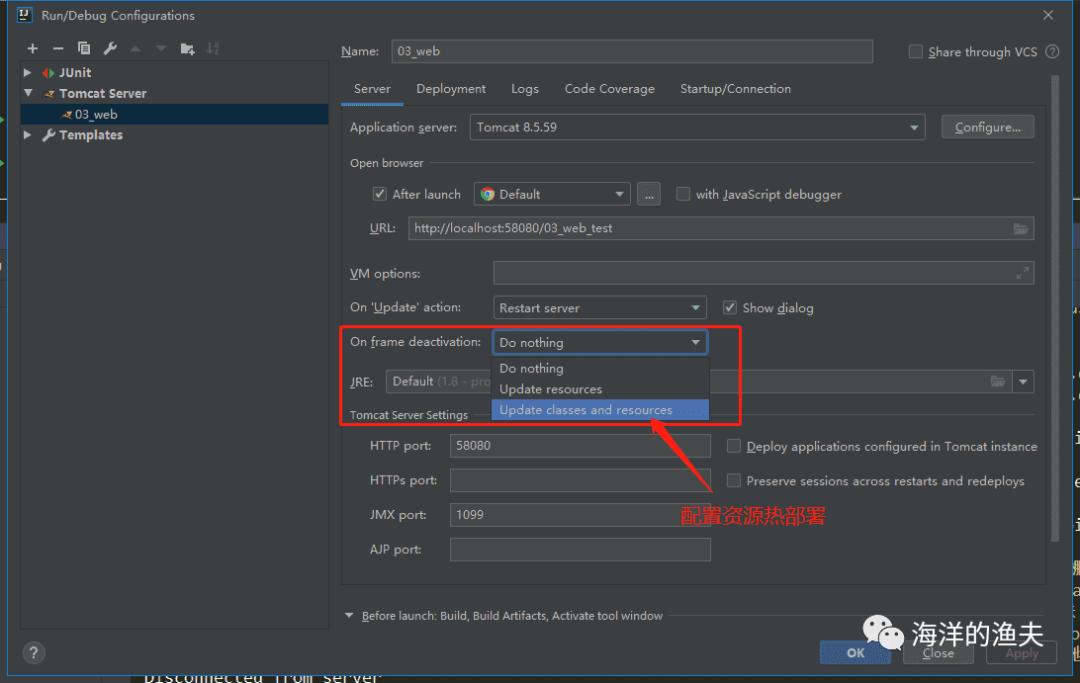Add a new configuration with the plus icon
1080x683 pixels.
coord(32,48)
